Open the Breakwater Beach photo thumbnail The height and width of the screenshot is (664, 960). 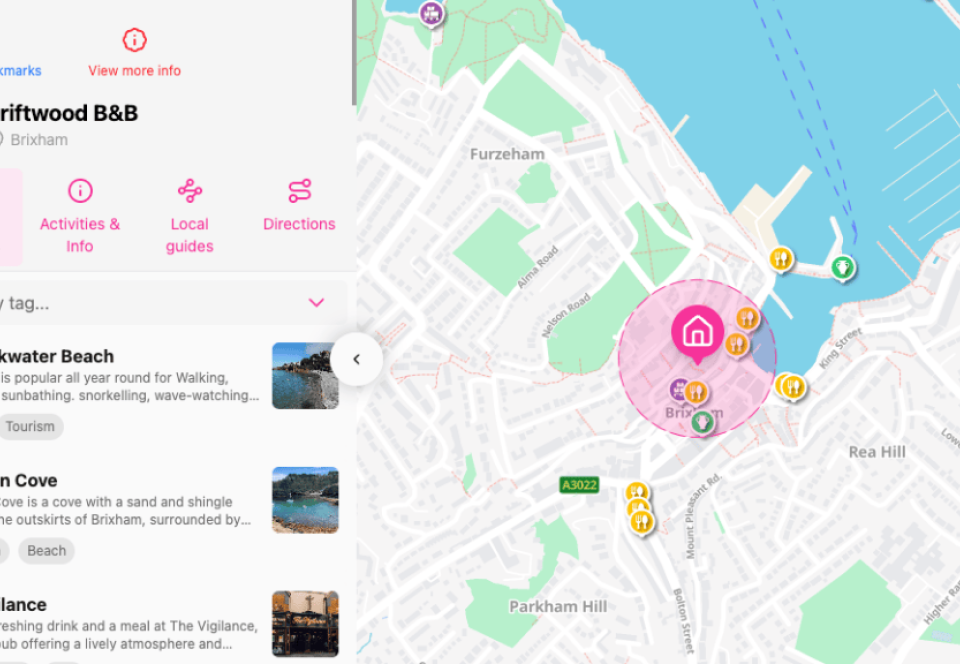click(x=305, y=376)
